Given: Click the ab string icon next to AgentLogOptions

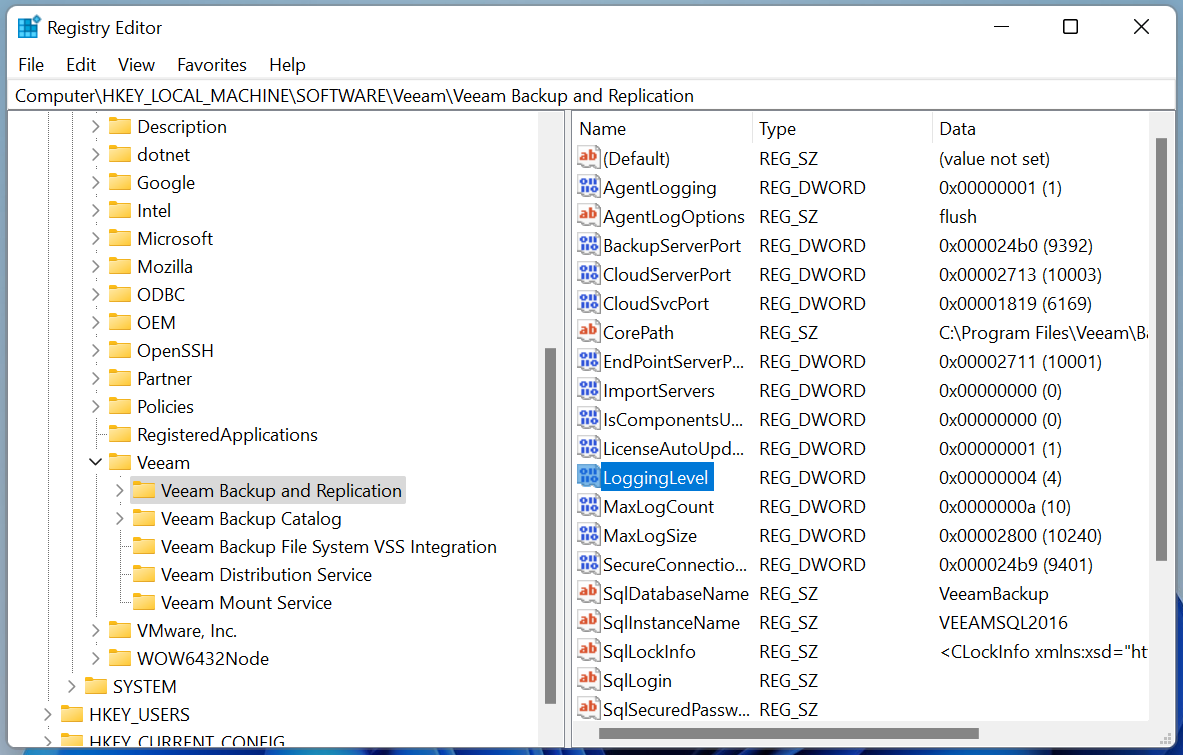Looking at the screenshot, I should (588, 216).
